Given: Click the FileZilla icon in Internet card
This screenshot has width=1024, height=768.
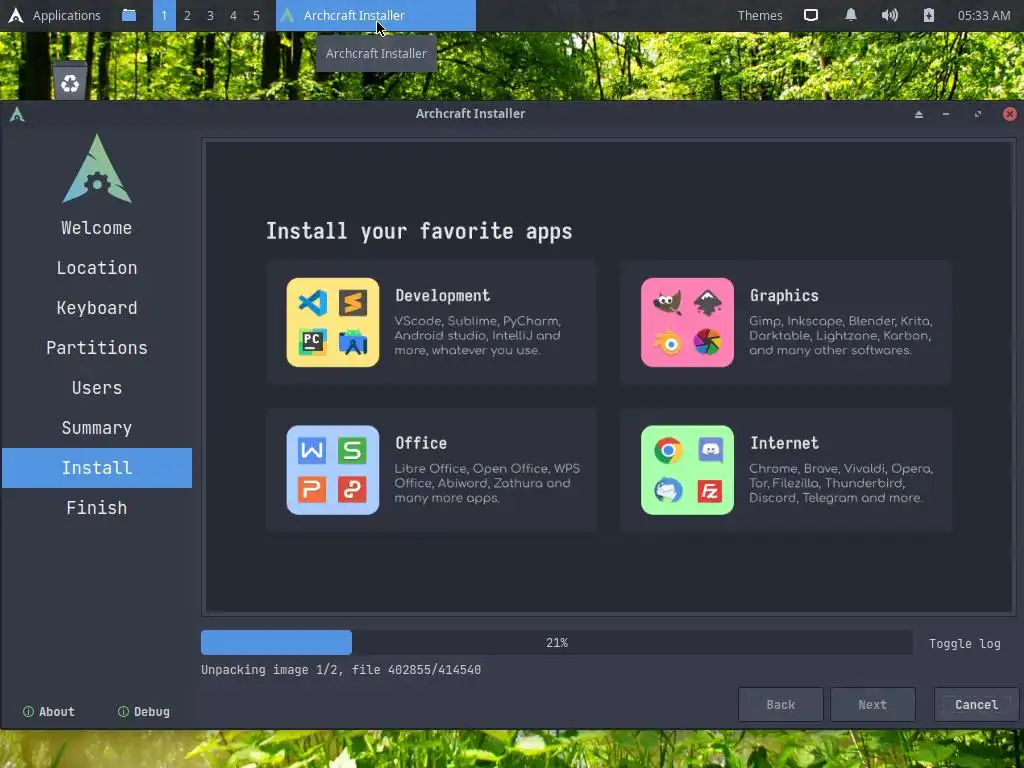Looking at the screenshot, I should click(709, 490).
